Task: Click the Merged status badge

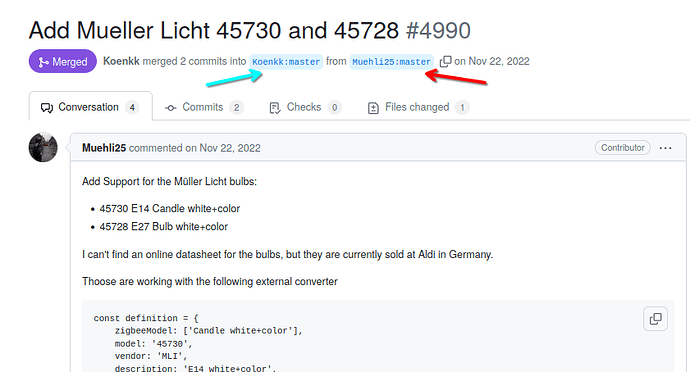Action: tap(62, 61)
